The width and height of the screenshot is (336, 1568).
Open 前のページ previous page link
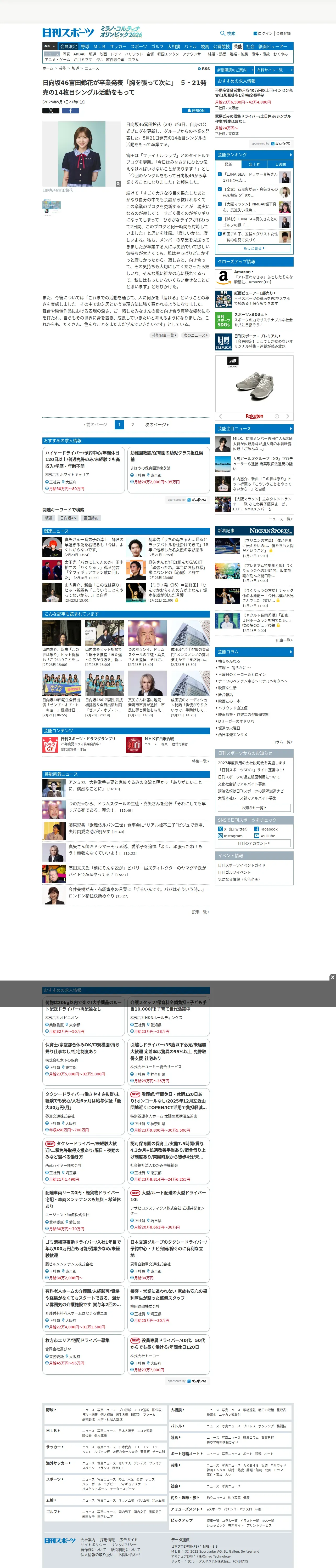[95, 425]
